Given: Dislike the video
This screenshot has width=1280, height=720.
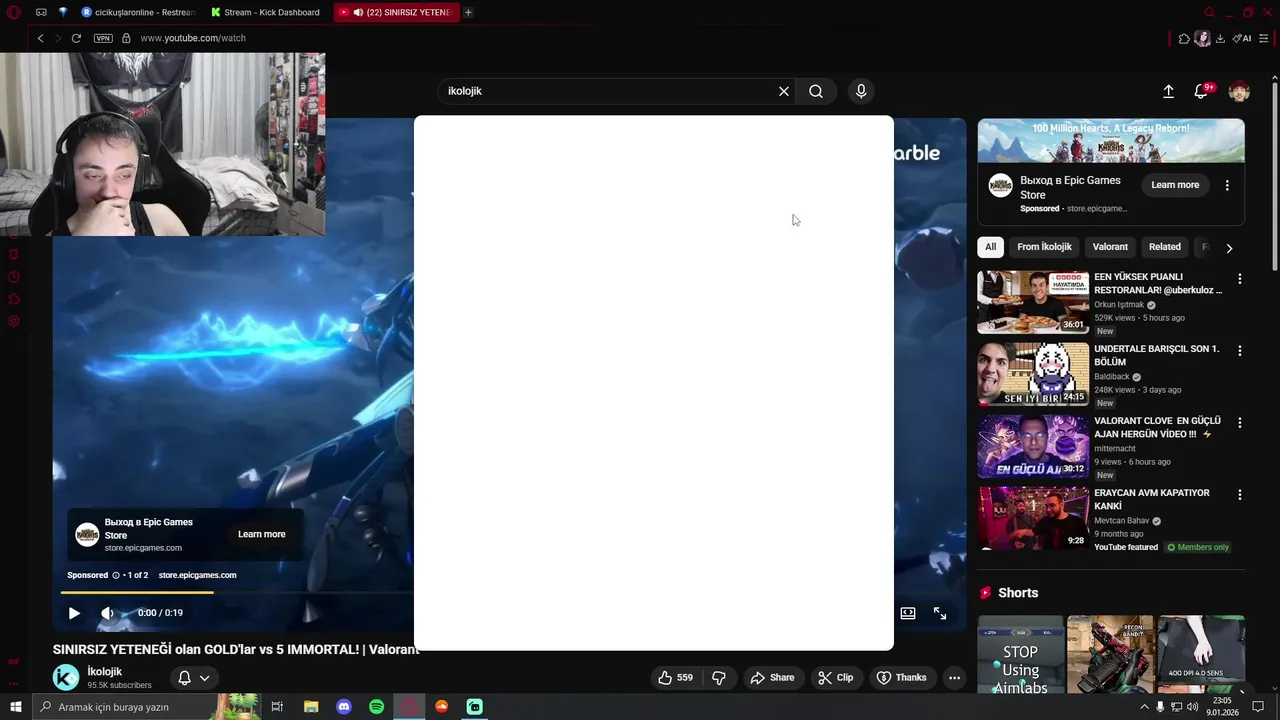Looking at the screenshot, I should [x=719, y=677].
